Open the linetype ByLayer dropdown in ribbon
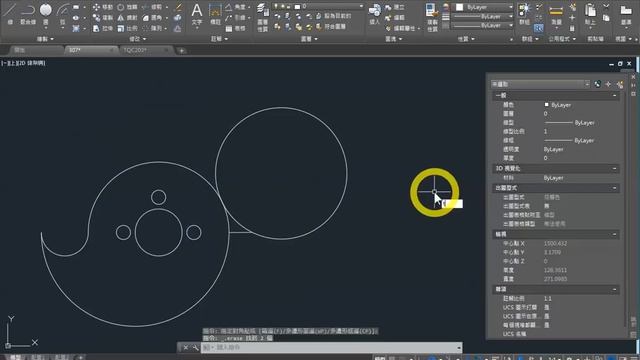Viewport: 640px width, 360px height. 484,25
